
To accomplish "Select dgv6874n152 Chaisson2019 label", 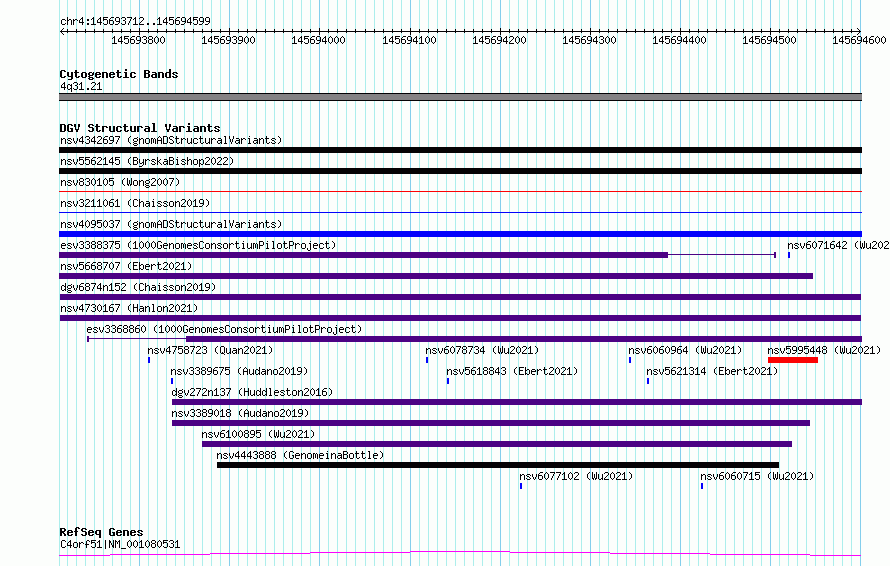I will (x=138, y=287).
